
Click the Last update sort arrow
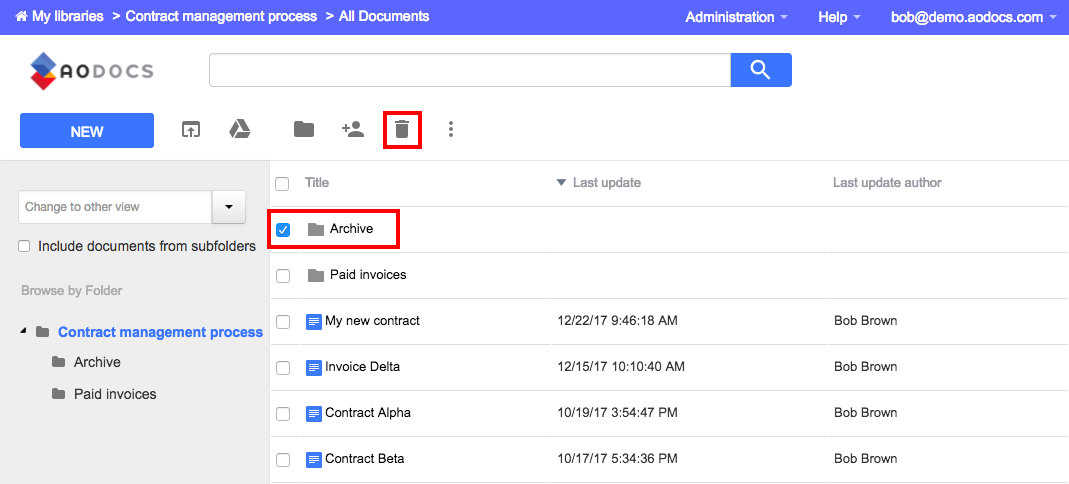(561, 183)
